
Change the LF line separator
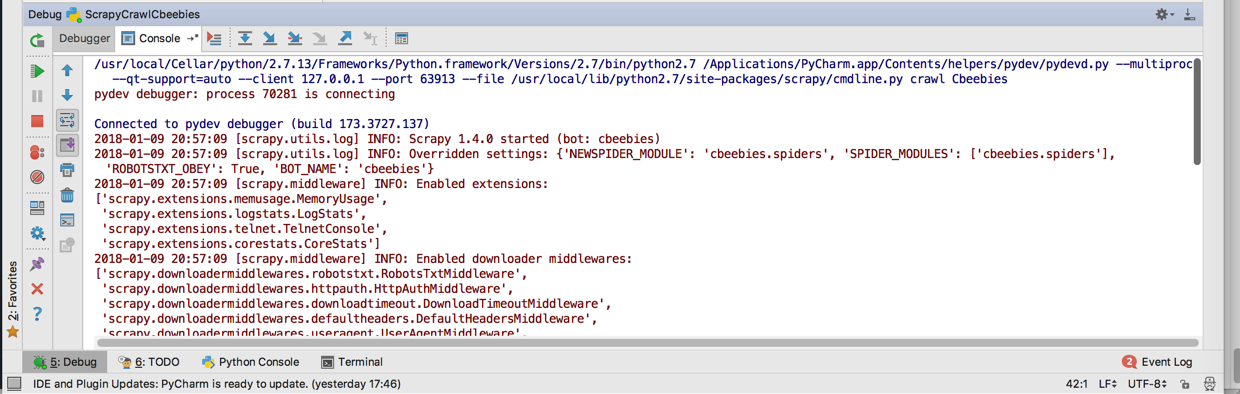[x=1108, y=384]
